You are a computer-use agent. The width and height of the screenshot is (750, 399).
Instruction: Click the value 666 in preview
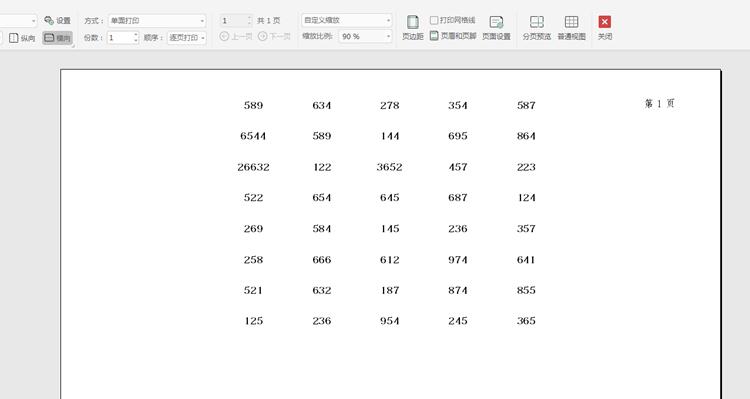322,260
